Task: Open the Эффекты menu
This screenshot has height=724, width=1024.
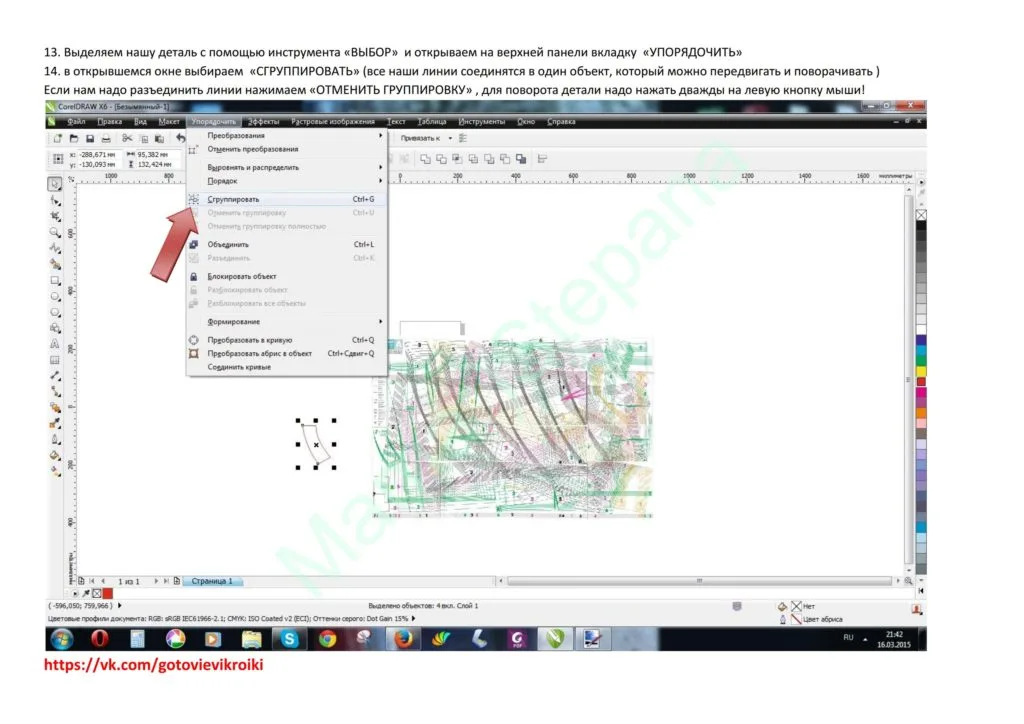Action: pos(263,121)
